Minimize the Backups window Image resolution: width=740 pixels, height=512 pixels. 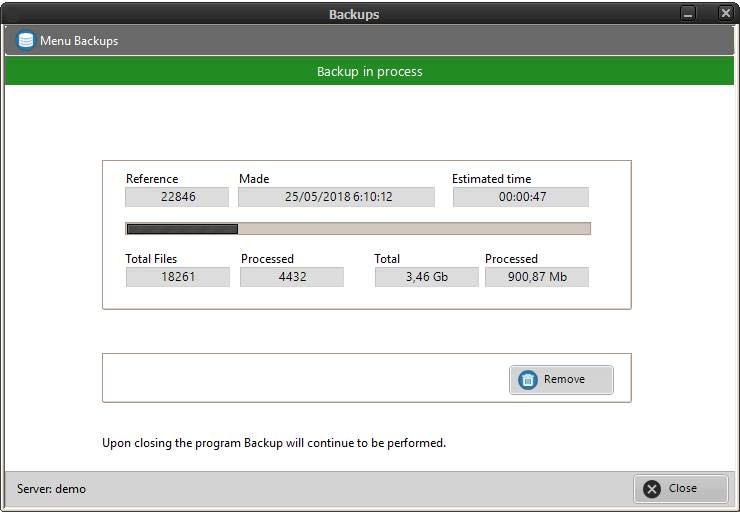pos(688,13)
